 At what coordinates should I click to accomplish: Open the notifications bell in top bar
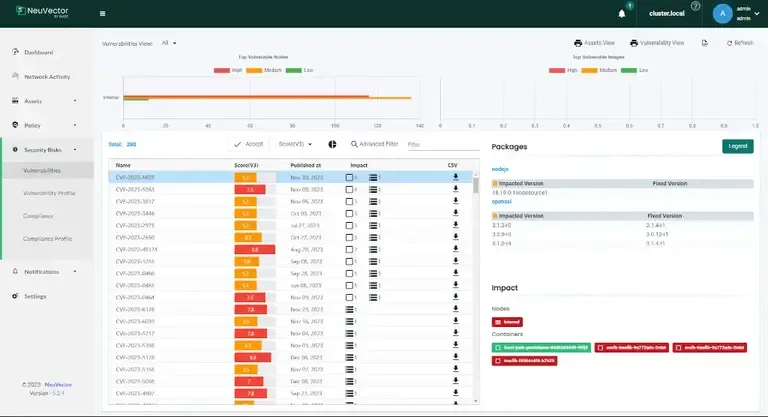pos(622,13)
